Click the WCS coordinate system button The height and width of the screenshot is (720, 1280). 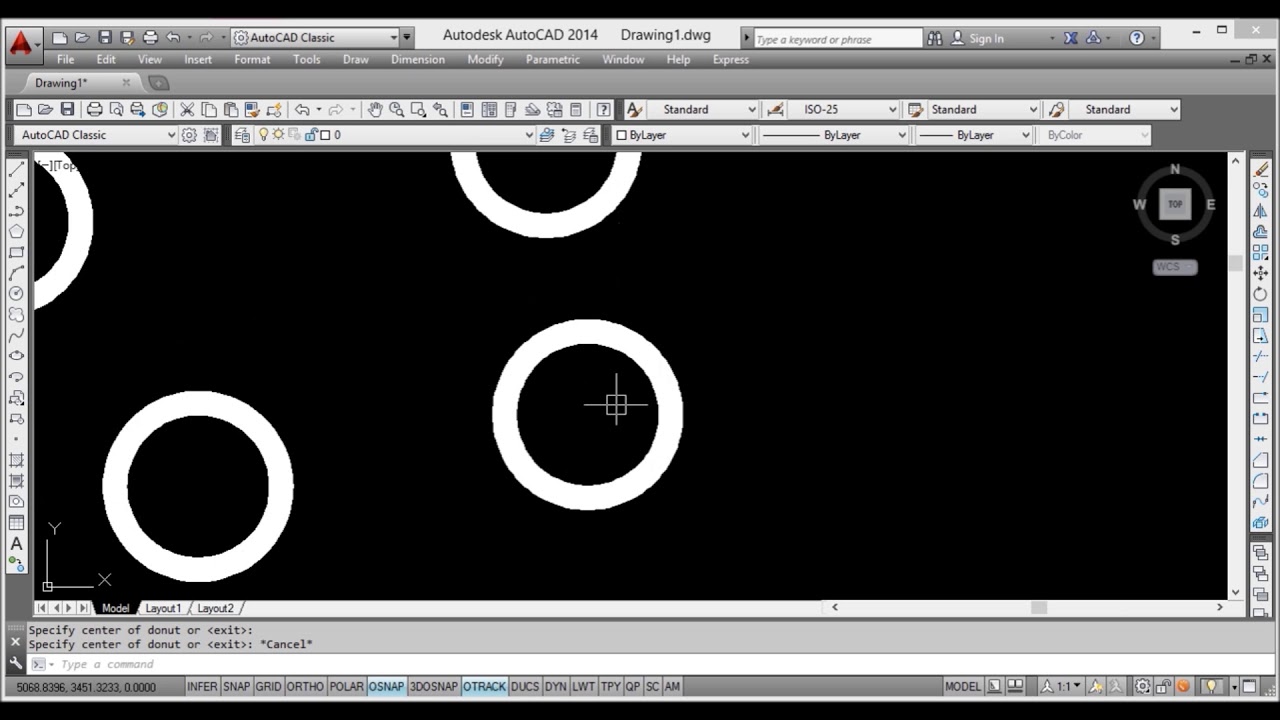[x=1174, y=267]
